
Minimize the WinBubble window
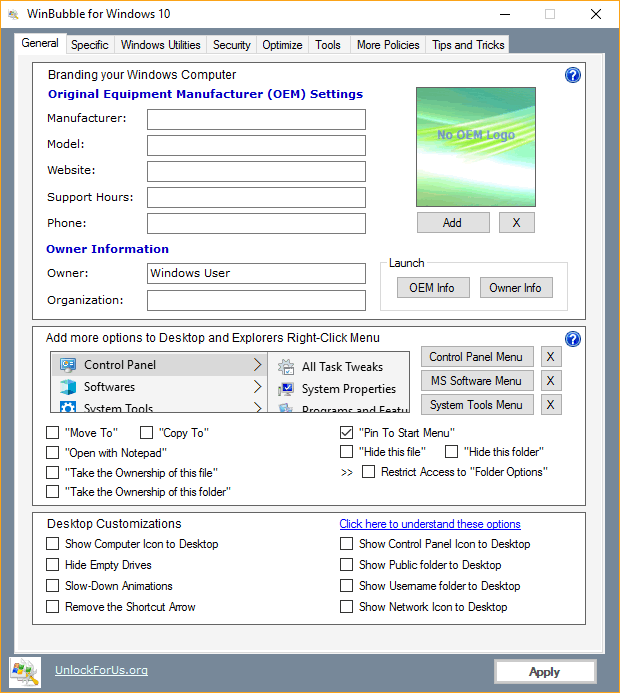[x=505, y=14]
